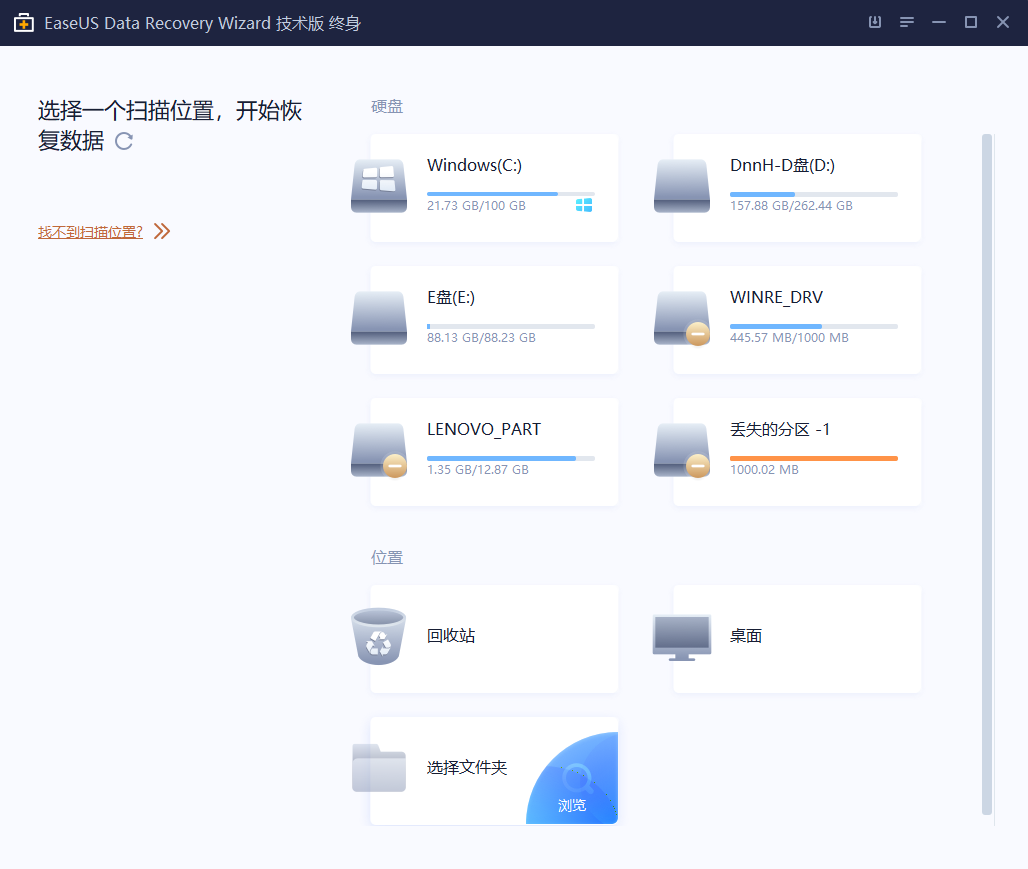Click the Recycle Bin icon
Screen dimensions: 1028x869
coord(378,636)
